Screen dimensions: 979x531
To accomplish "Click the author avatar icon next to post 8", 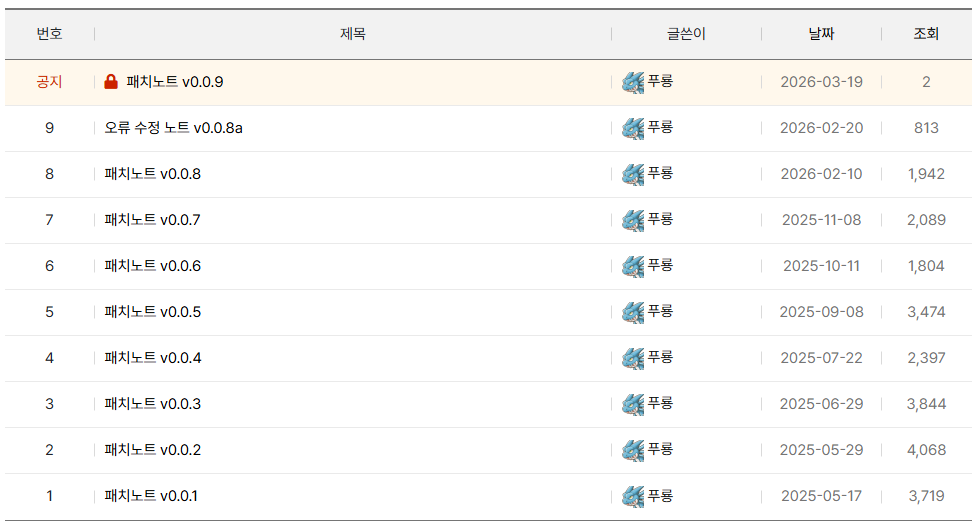I will tap(632, 174).
